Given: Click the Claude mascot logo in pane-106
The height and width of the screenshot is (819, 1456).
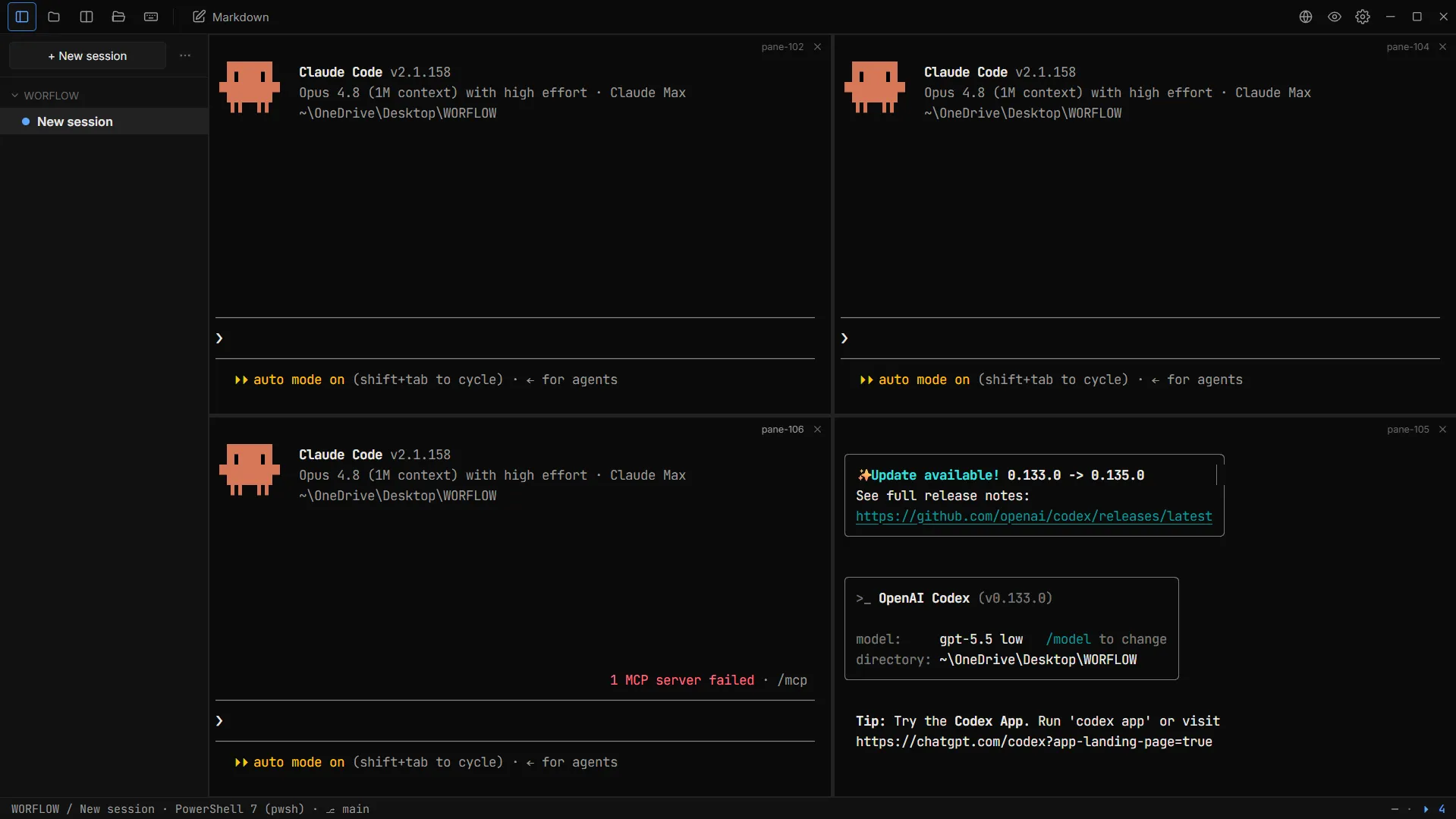Looking at the screenshot, I should click(x=250, y=470).
